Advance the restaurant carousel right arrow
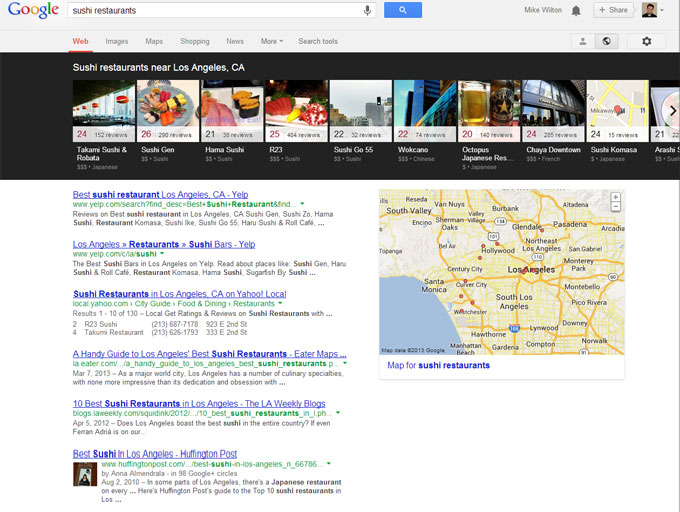This screenshot has width=680, height=512. point(673,111)
